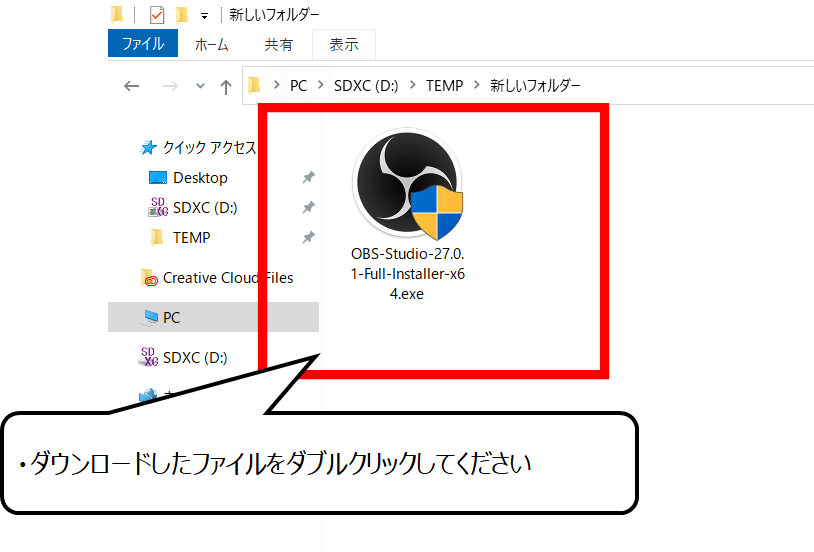Screen dimensions: 814x552
Task: Switch to the 表示 ribbon tab
Action: coord(344,45)
